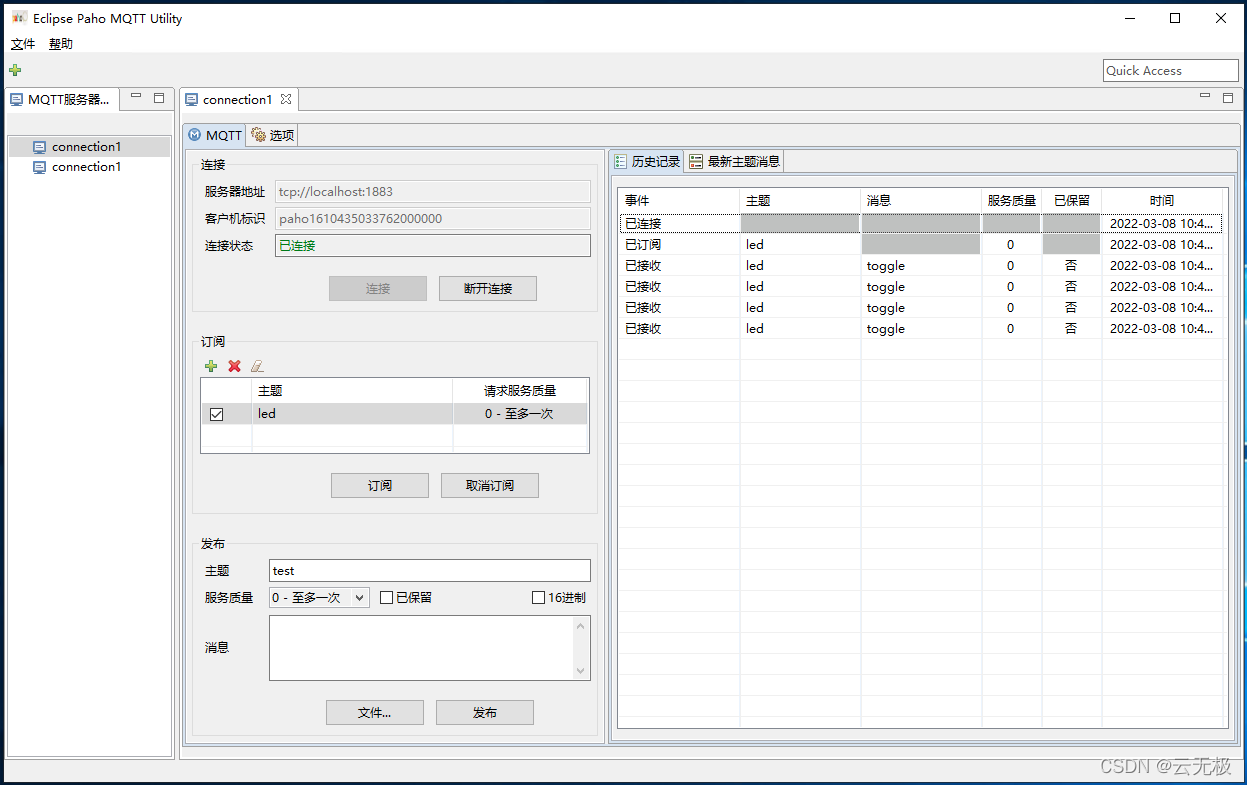This screenshot has width=1247, height=785.
Task: Click the 发布 publish button
Action: tap(484, 712)
